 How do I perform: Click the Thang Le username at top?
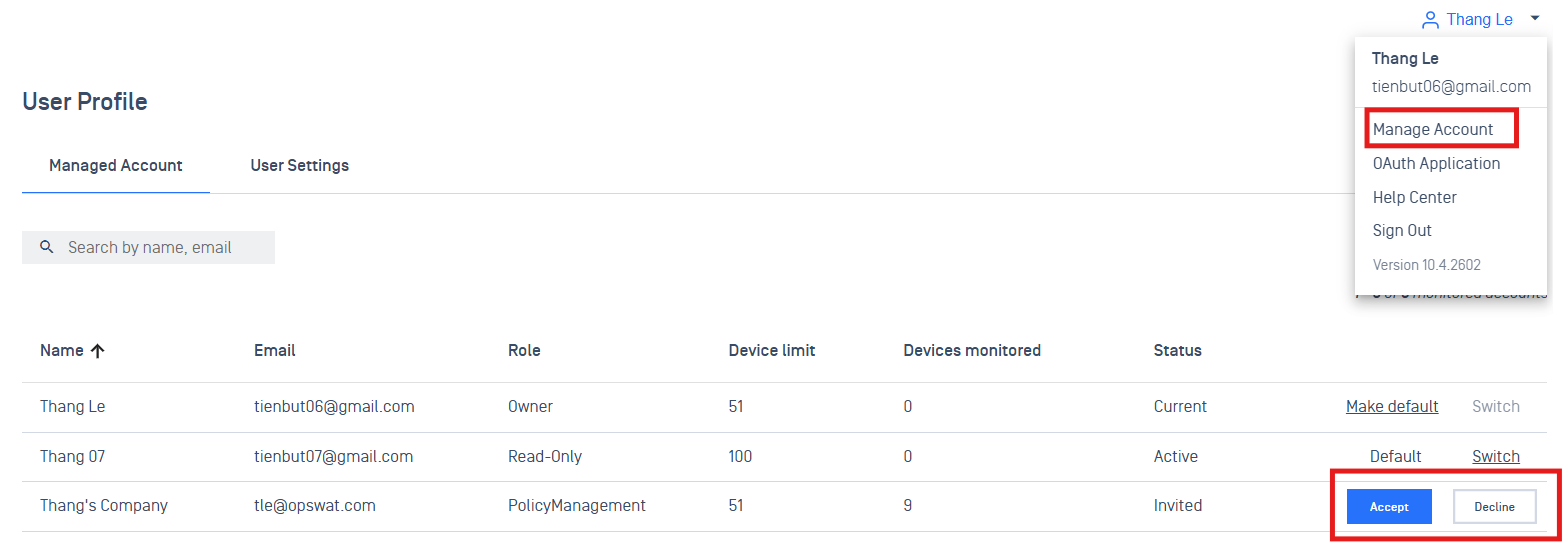(1479, 20)
